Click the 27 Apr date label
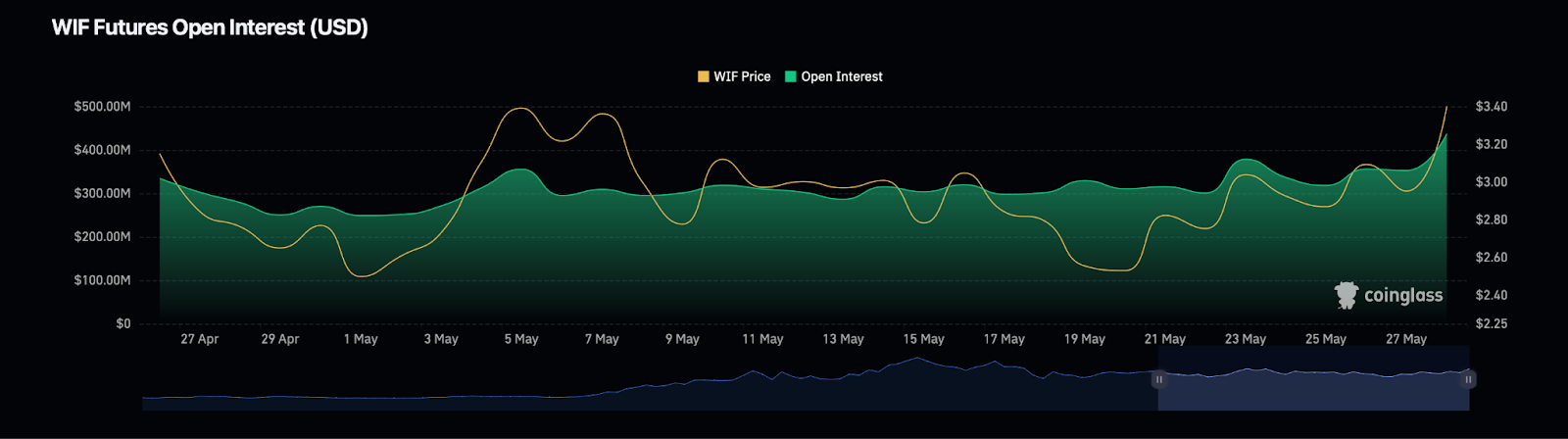The height and width of the screenshot is (439, 1568). click(x=200, y=339)
